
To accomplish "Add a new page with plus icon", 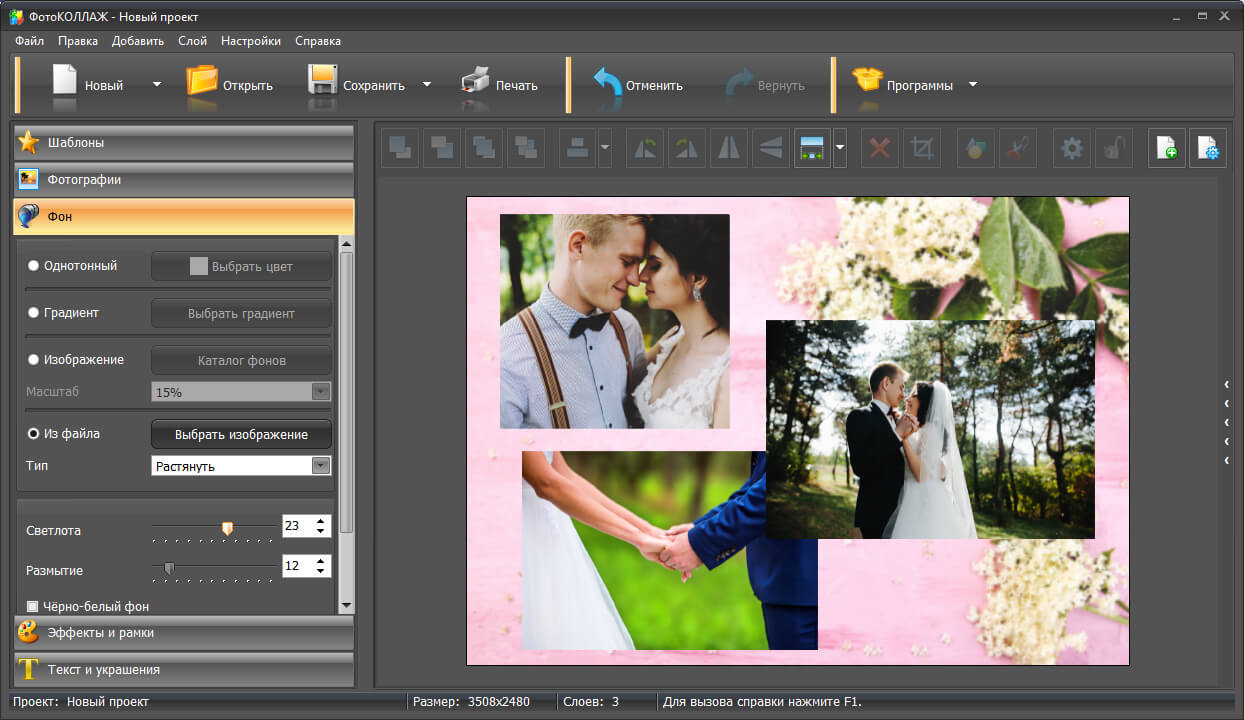I will click(x=1167, y=148).
